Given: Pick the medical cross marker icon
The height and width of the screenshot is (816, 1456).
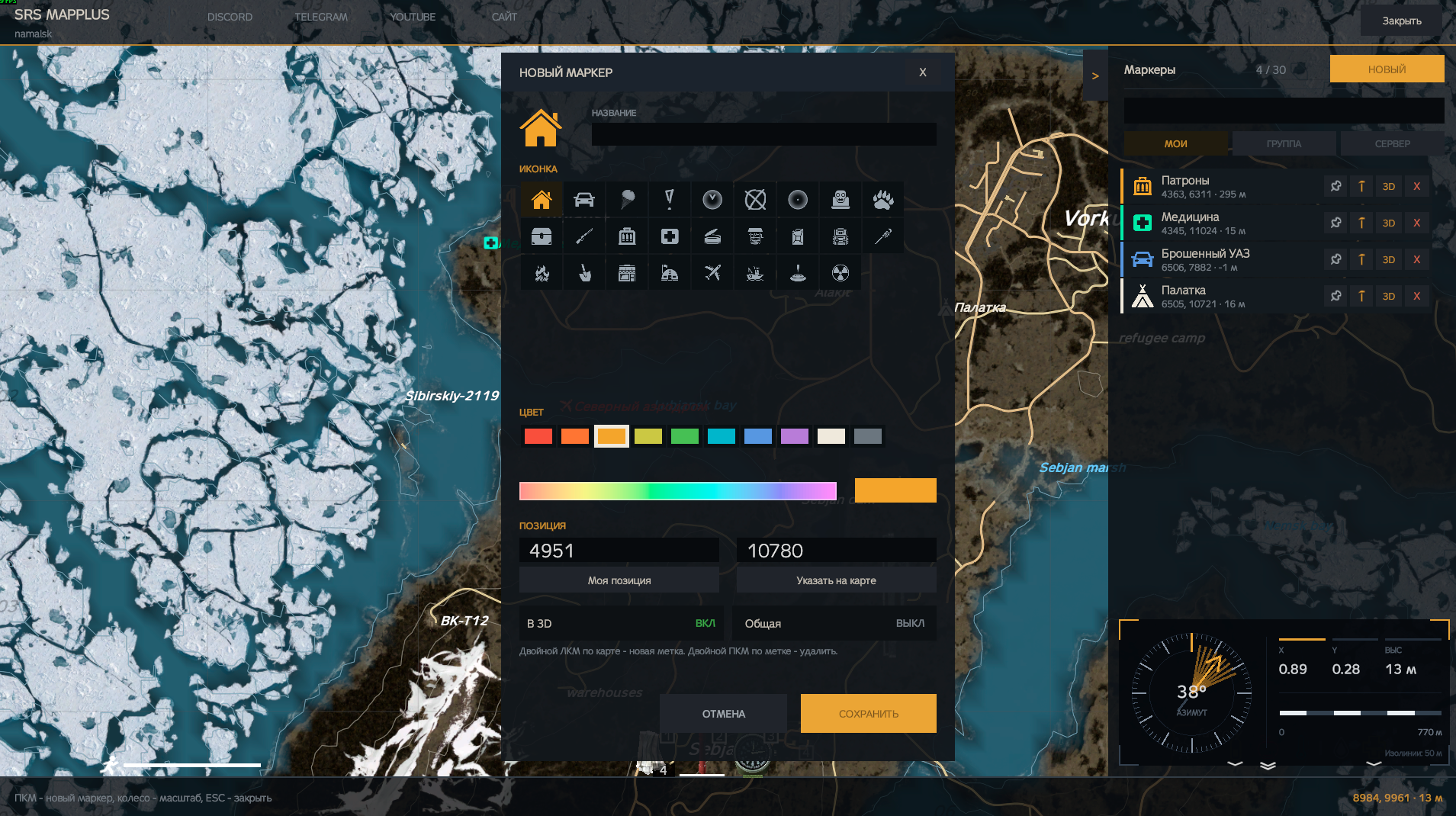Looking at the screenshot, I should 670,236.
